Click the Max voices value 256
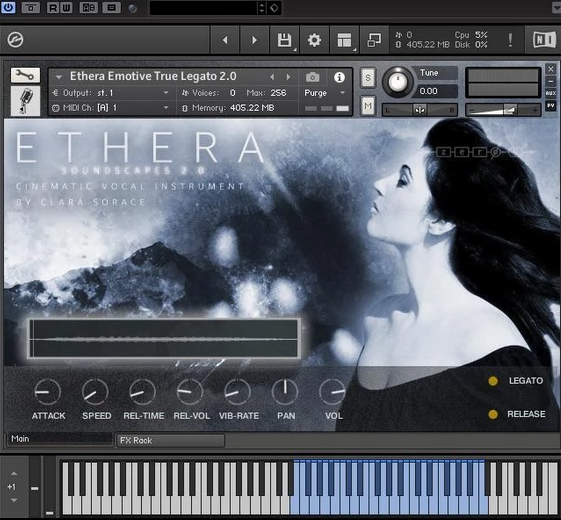 278,93
